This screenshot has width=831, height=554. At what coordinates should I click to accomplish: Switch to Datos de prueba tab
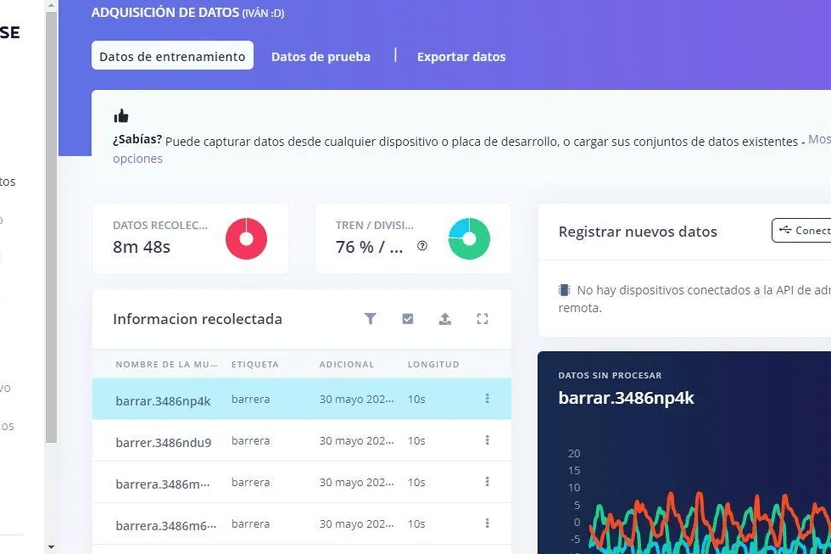(x=321, y=56)
